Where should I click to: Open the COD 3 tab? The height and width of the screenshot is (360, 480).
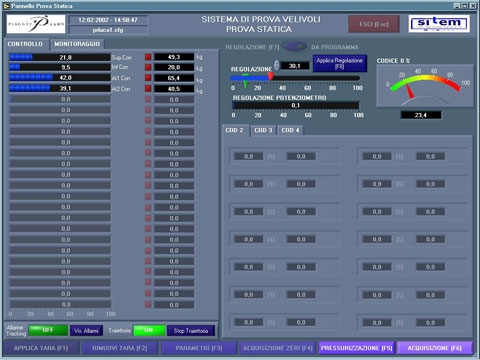point(263,130)
